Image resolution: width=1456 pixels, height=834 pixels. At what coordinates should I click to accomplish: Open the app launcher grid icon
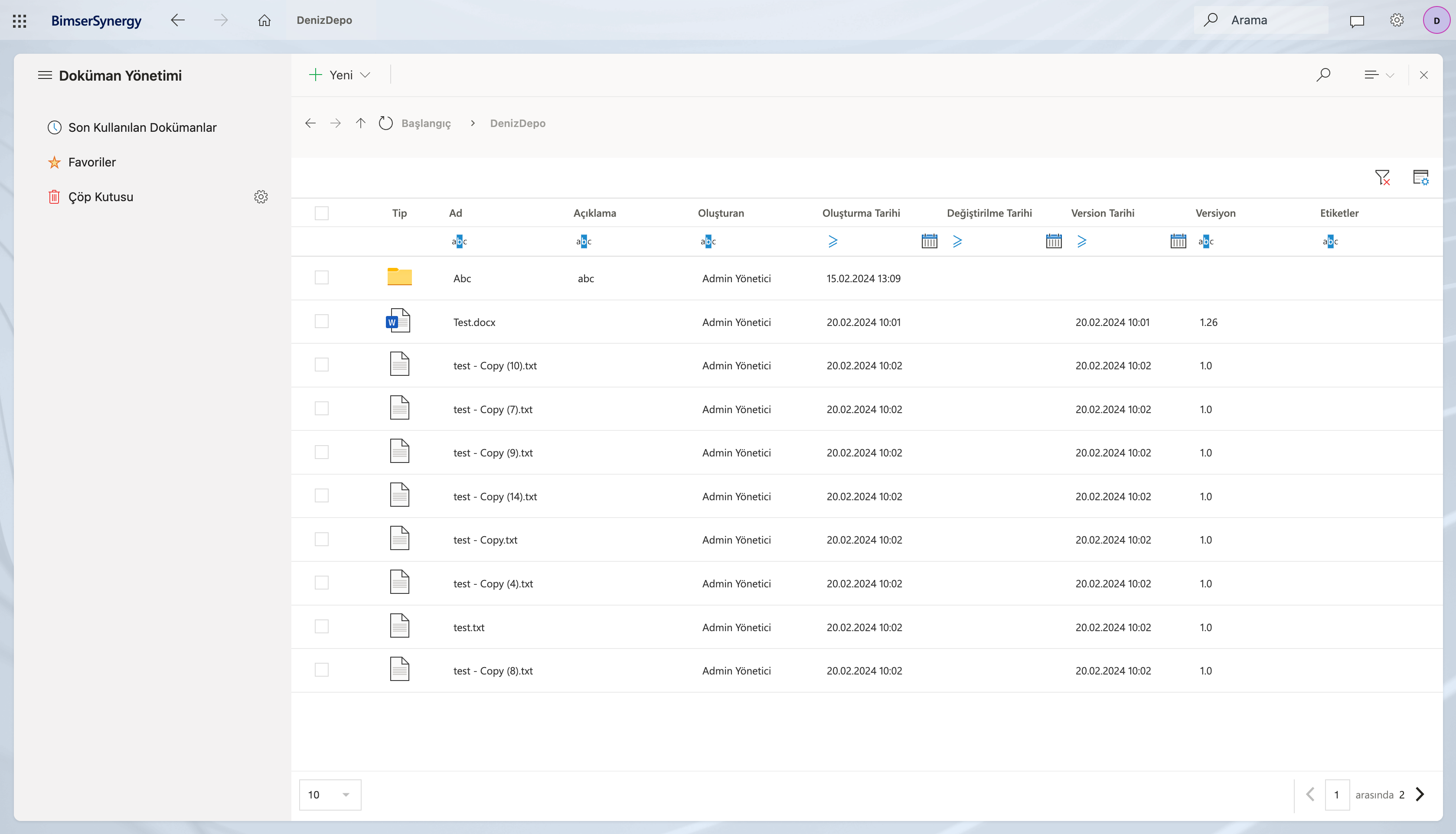coord(20,21)
